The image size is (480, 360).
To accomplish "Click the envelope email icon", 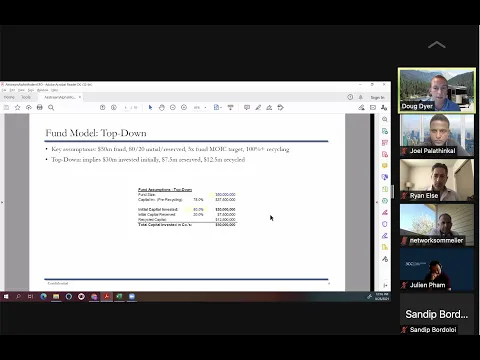I will [x=373, y=107].
